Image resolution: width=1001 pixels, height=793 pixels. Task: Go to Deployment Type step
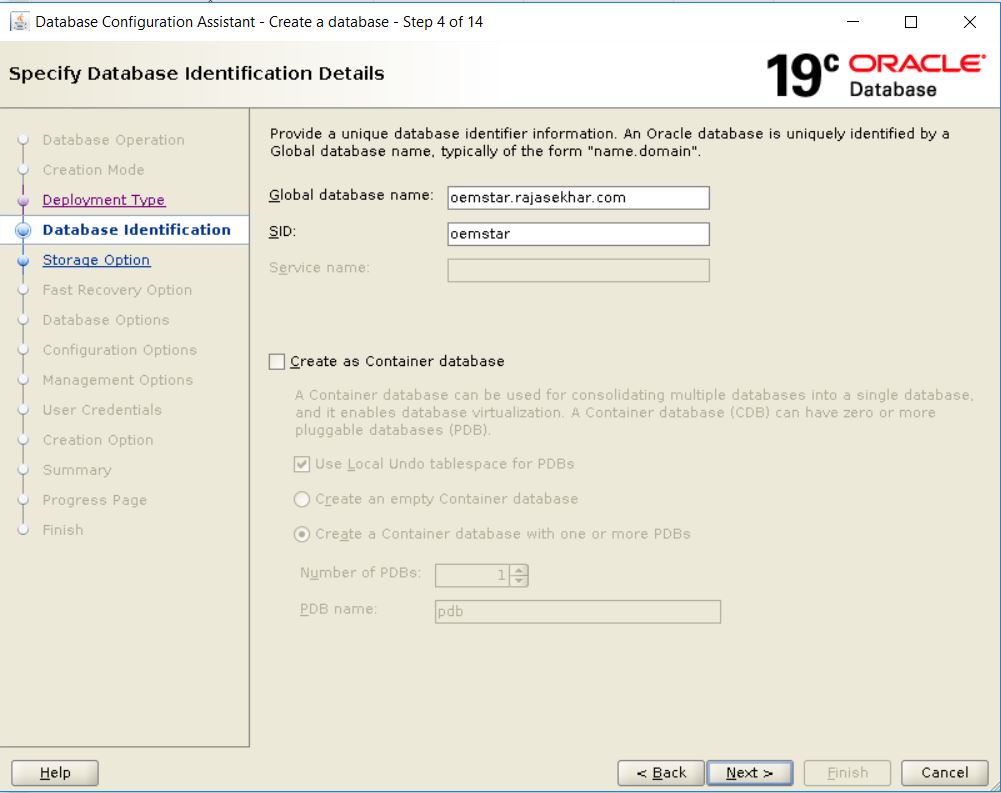[103, 200]
